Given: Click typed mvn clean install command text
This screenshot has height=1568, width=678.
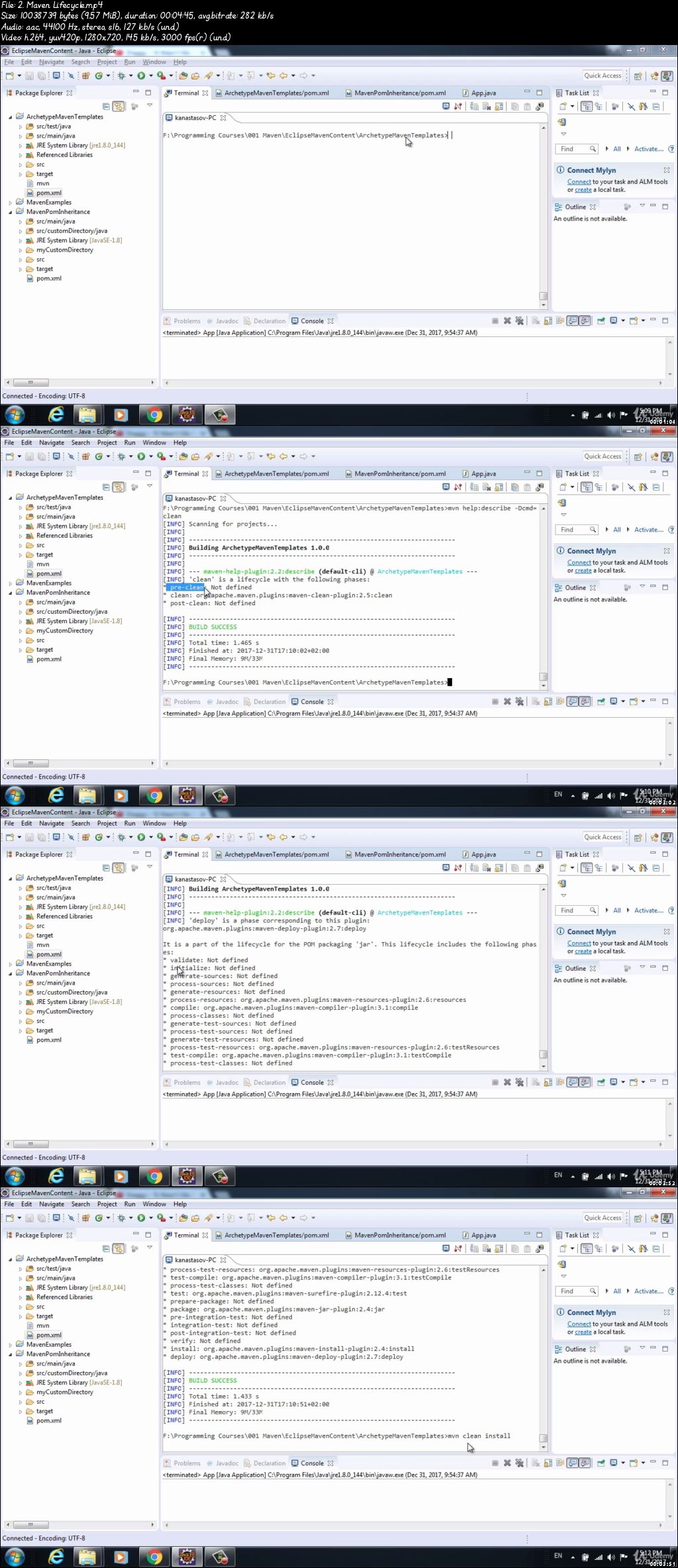Looking at the screenshot, I should (x=479, y=1436).
